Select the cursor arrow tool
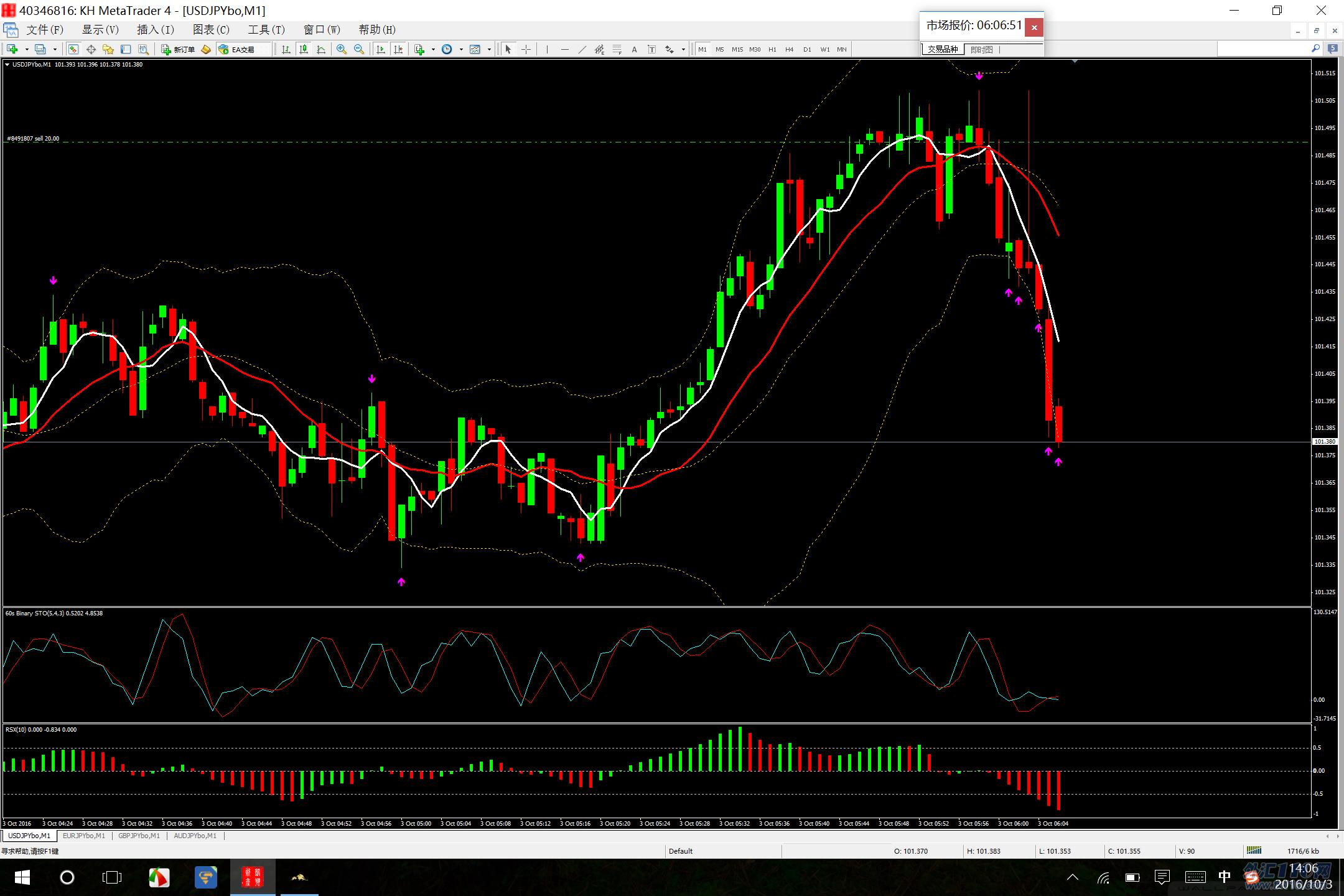The height and width of the screenshot is (896, 1344). tap(508, 49)
